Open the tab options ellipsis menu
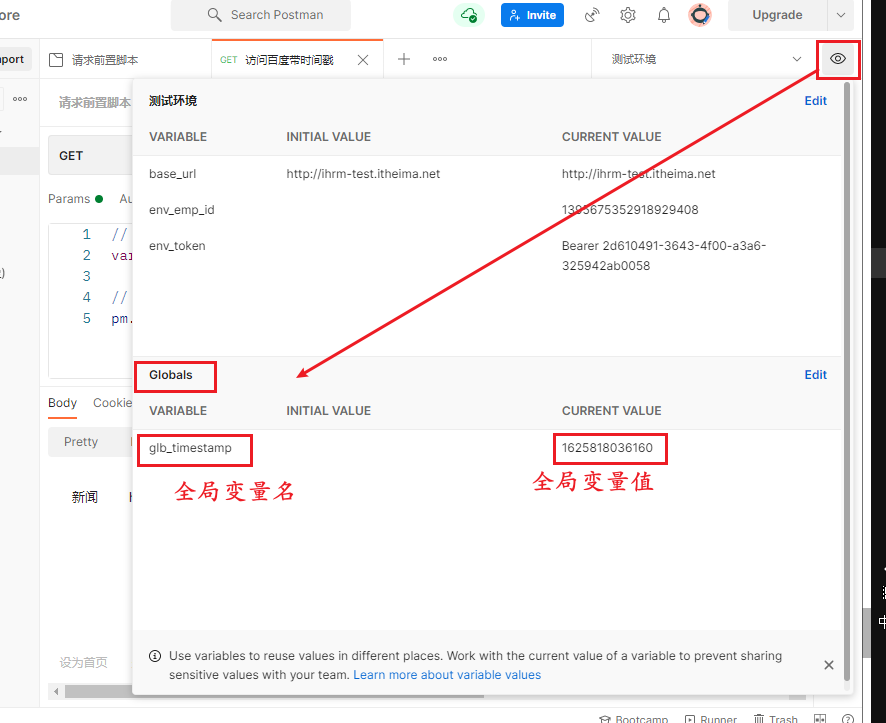The height and width of the screenshot is (723, 886). (x=440, y=59)
